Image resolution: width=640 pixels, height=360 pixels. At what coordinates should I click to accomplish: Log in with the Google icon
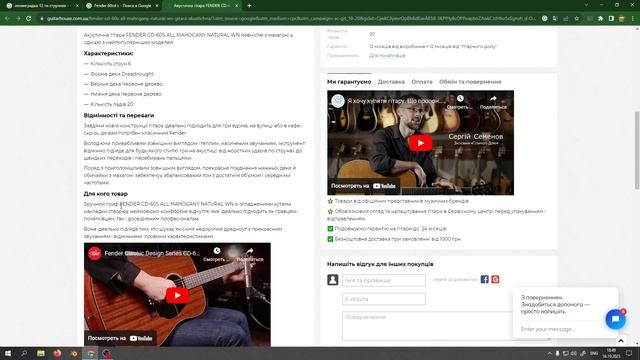(x=495, y=280)
